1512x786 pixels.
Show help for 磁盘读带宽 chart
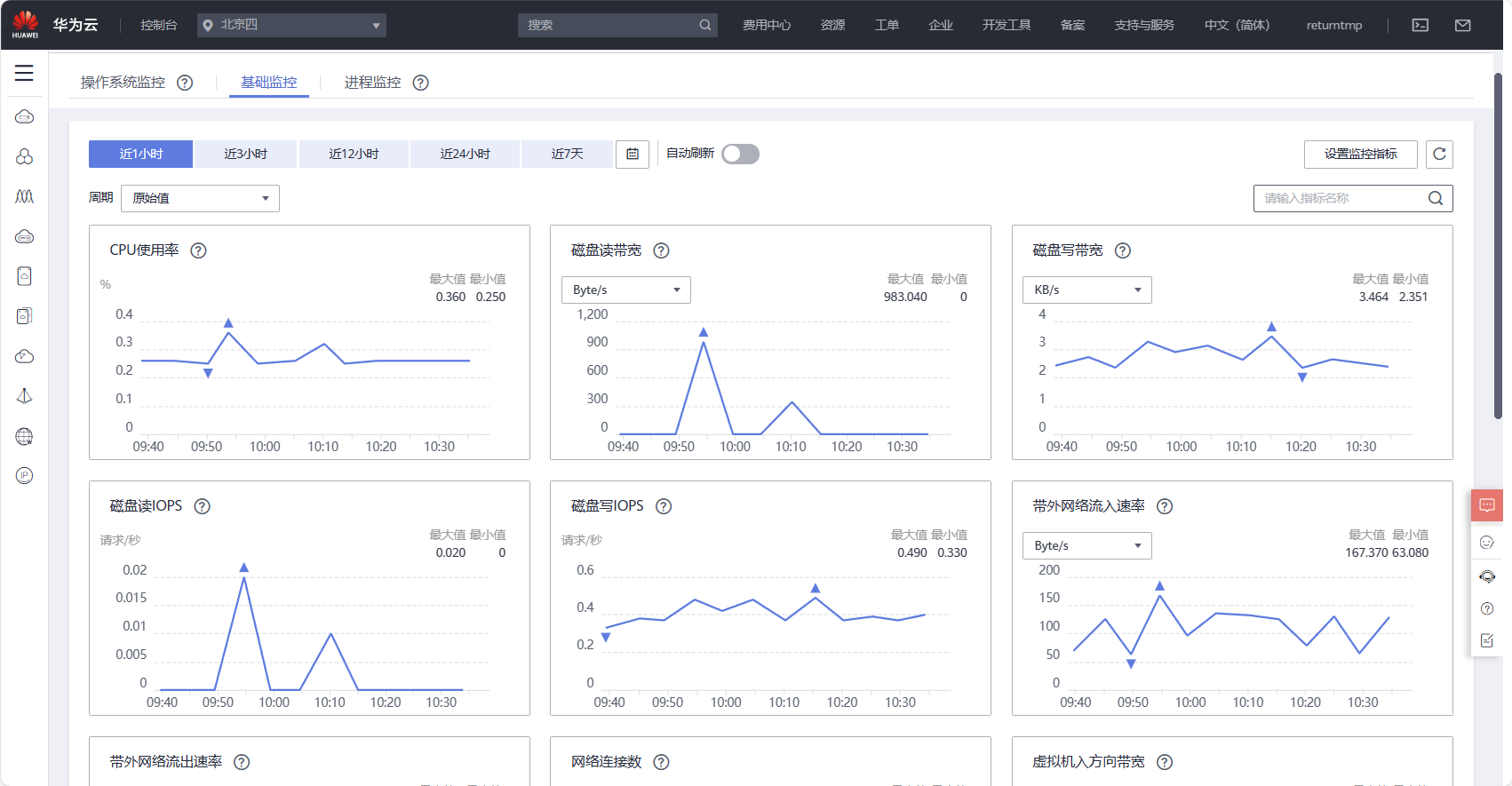coord(661,250)
